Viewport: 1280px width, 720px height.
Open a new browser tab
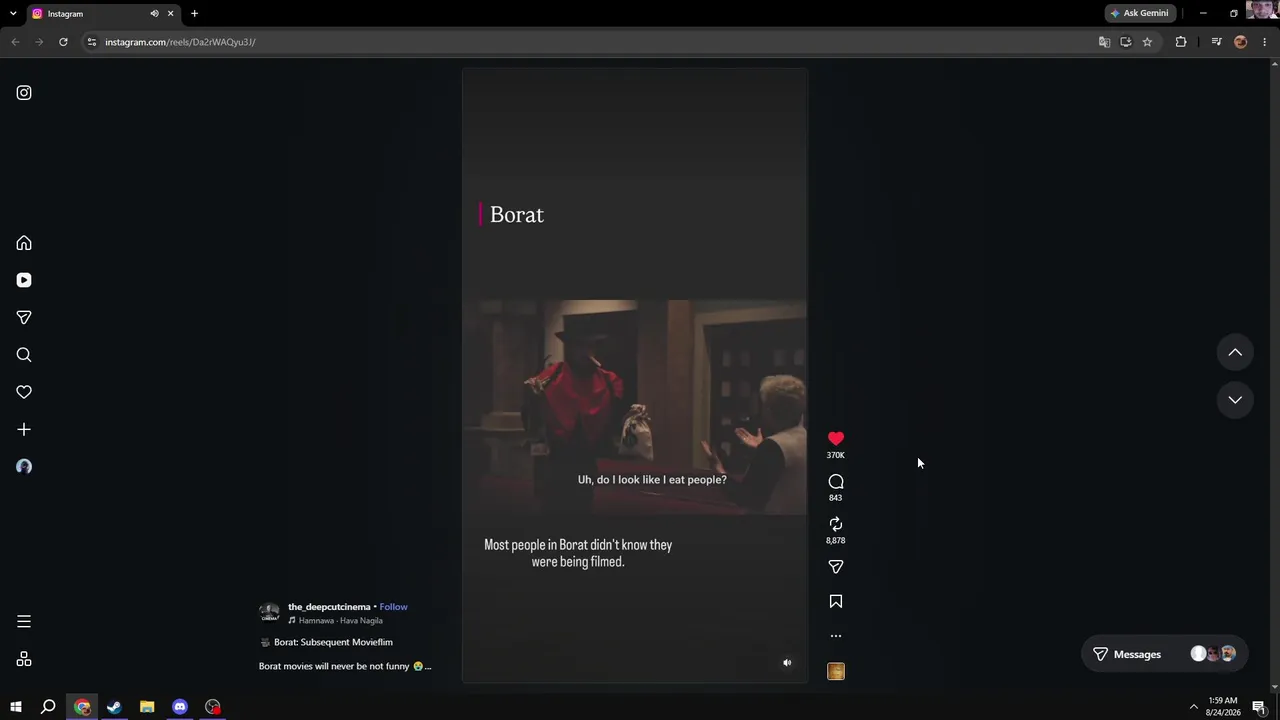[x=195, y=14]
